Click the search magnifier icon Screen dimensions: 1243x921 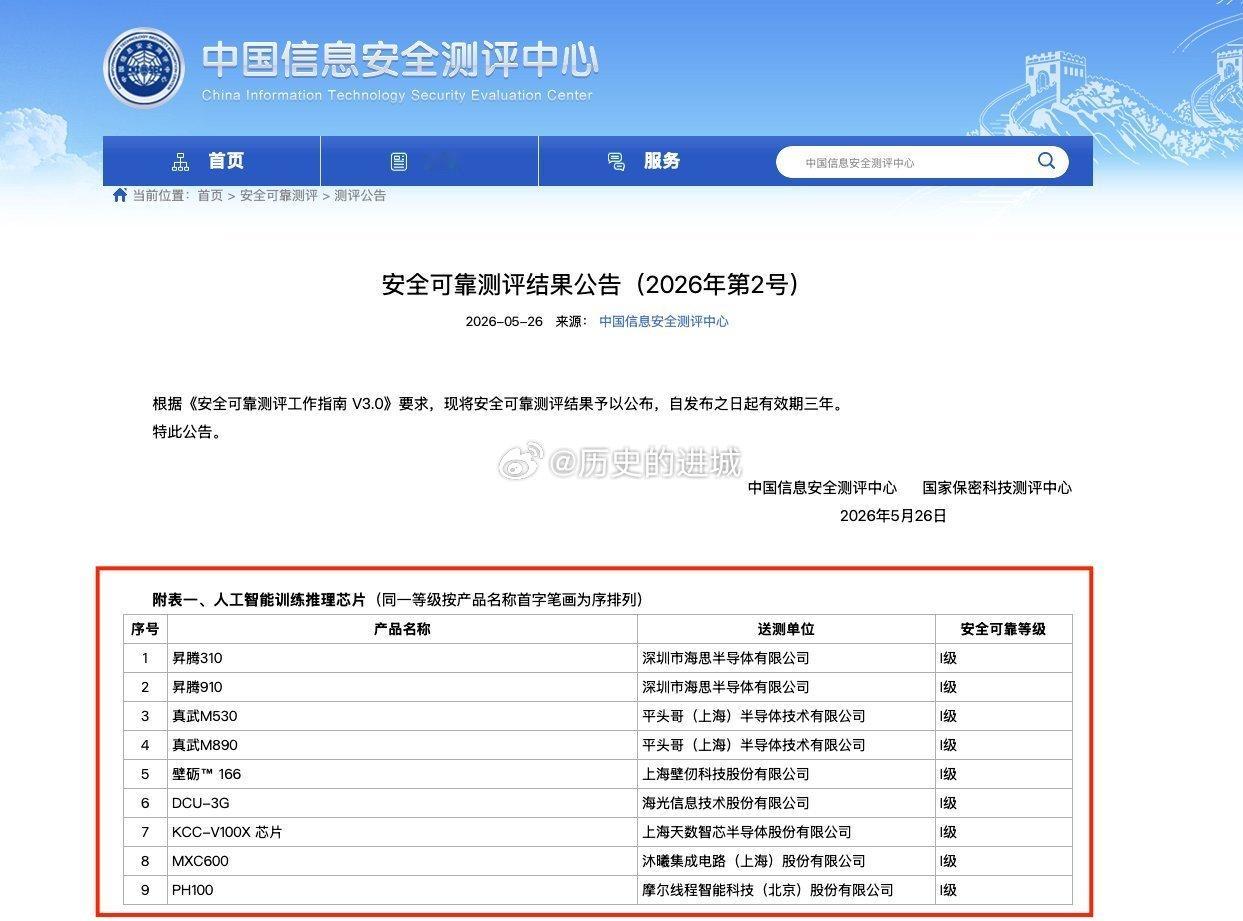pos(1046,161)
